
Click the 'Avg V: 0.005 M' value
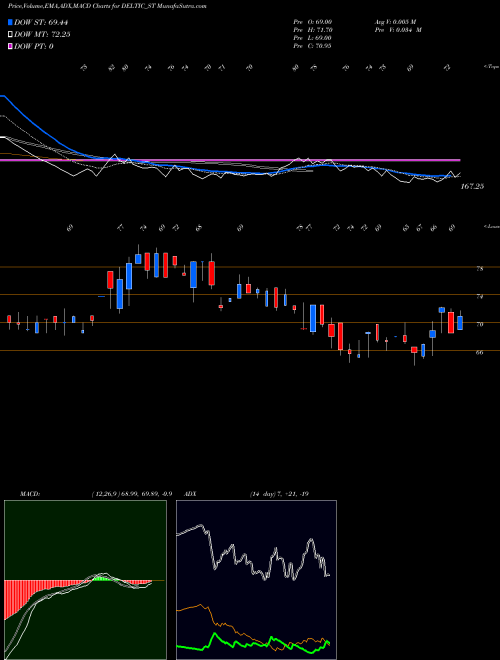click(395, 22)
